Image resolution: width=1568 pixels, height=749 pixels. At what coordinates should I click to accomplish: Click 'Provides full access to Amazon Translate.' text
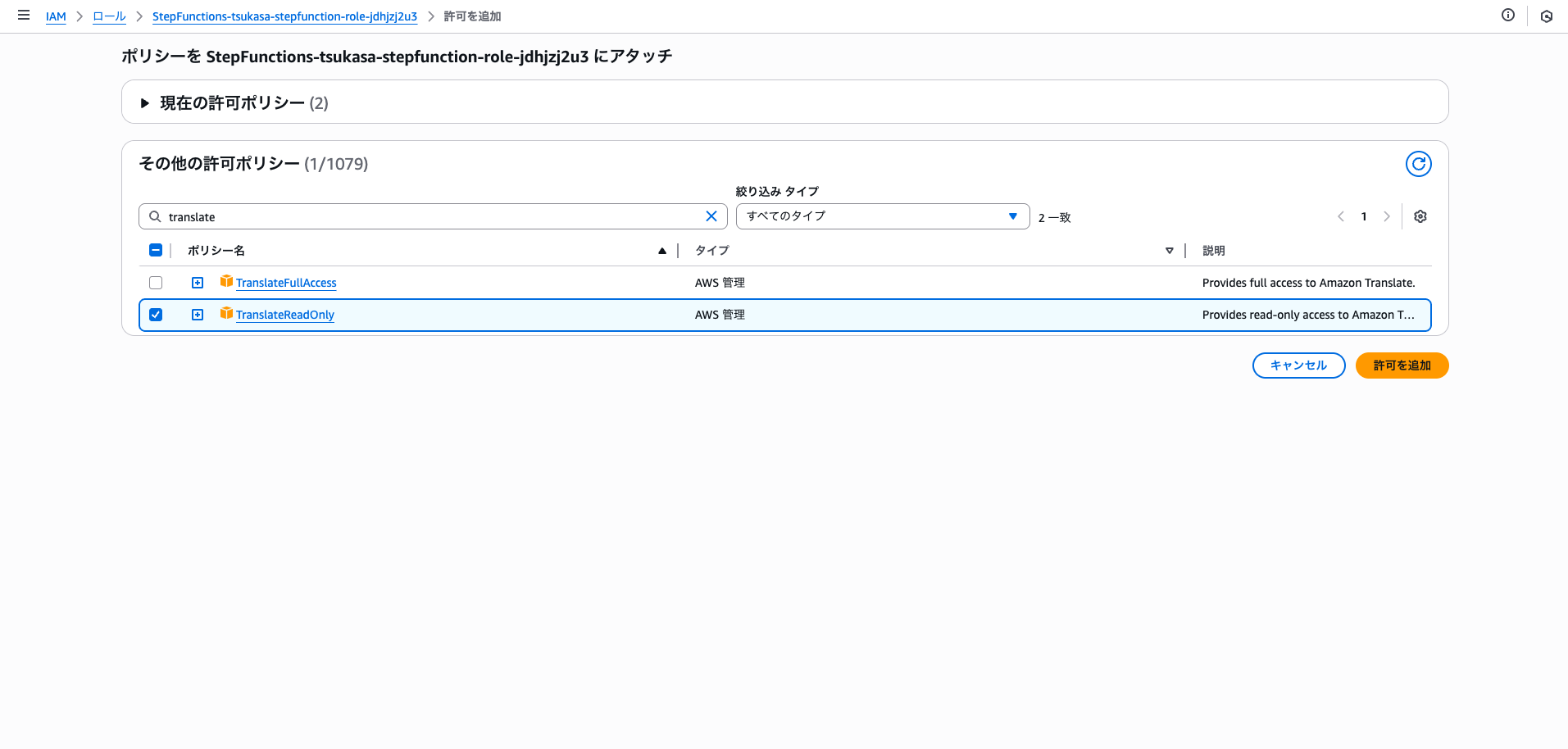(x=1308, y=283)
